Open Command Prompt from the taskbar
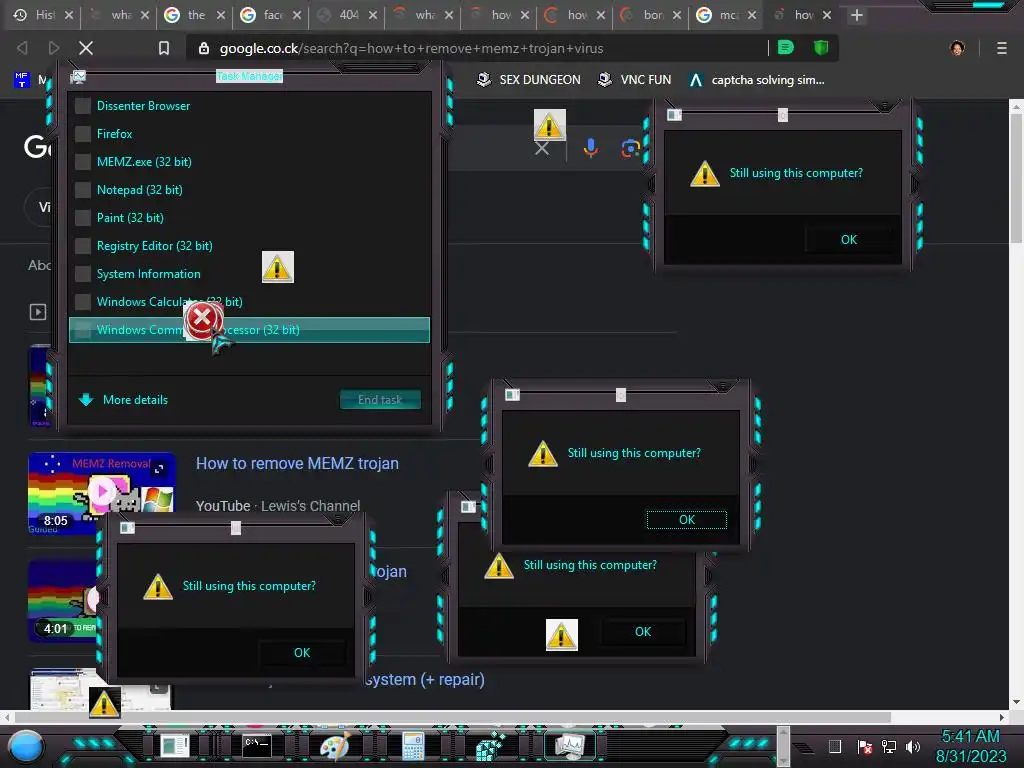Image resolution: width=1024 pixels, height=768 pixels. click(257, 746)
